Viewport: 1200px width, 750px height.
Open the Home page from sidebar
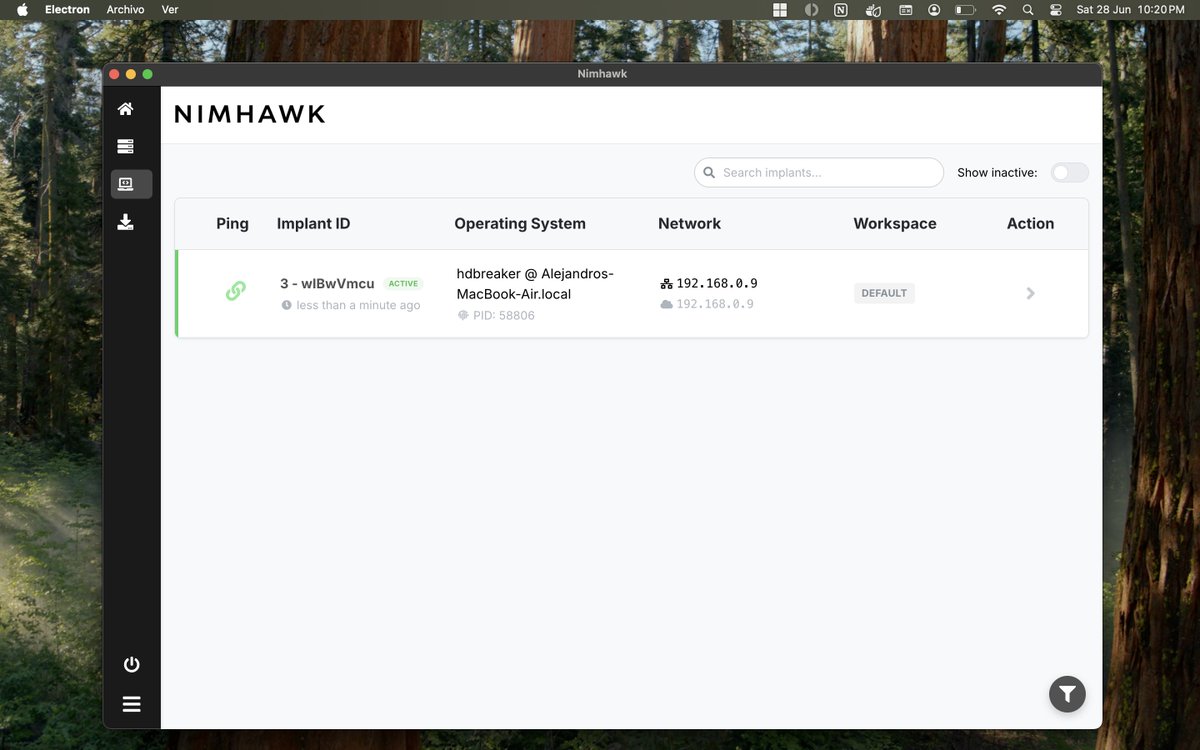125,108
